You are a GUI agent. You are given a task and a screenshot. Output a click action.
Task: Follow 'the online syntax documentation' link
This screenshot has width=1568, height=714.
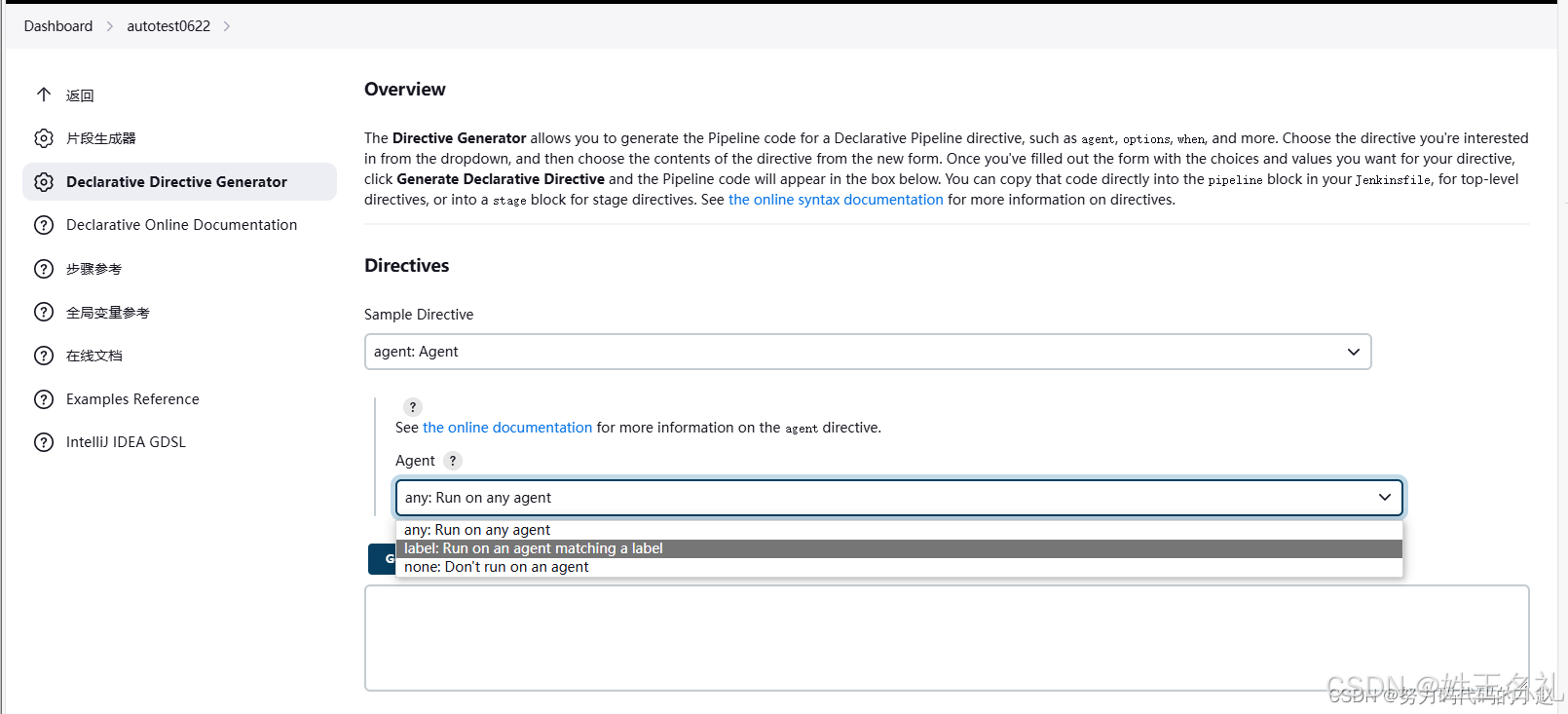click(x=836, y=200)
